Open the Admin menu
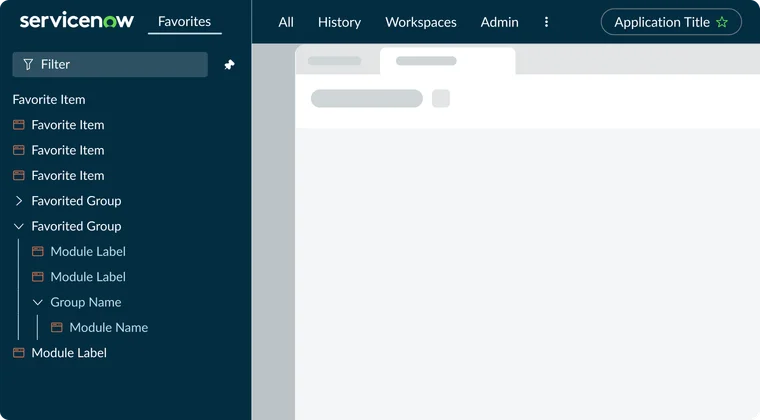The image size is (760, 420). pos(499,22)
